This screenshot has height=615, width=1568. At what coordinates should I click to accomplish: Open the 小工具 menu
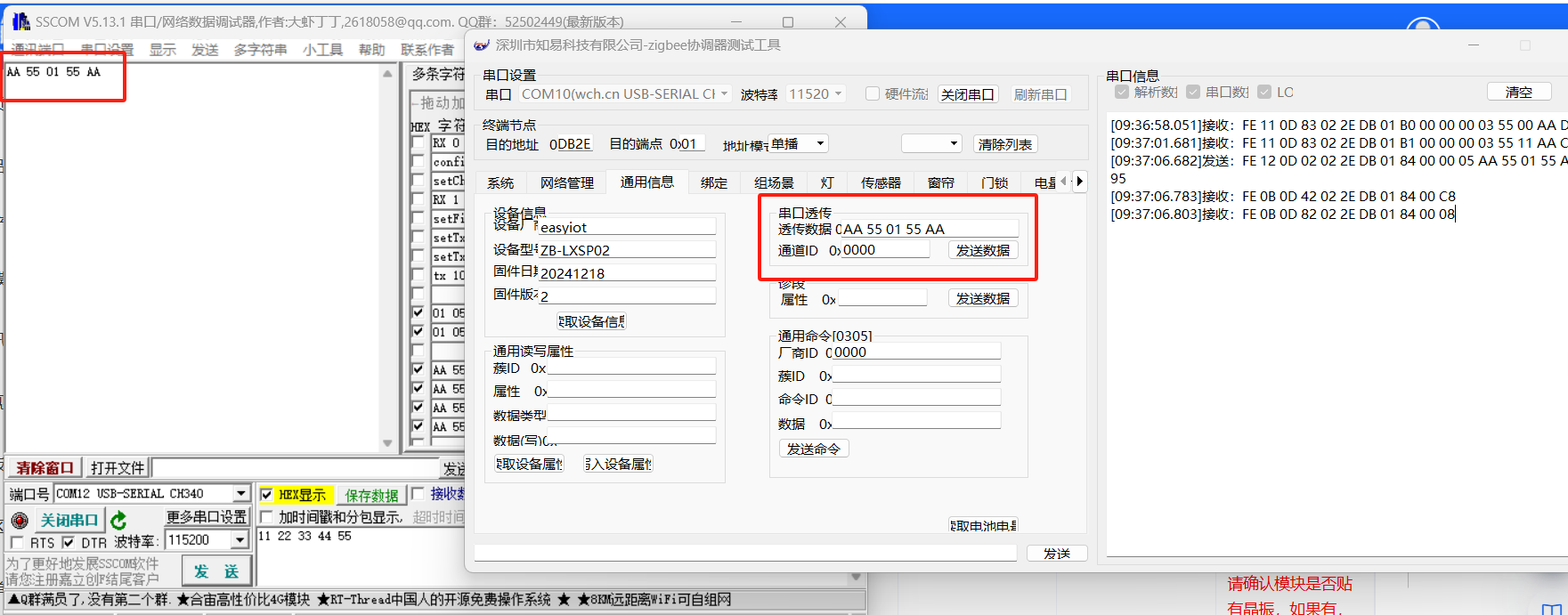[322, 50]
